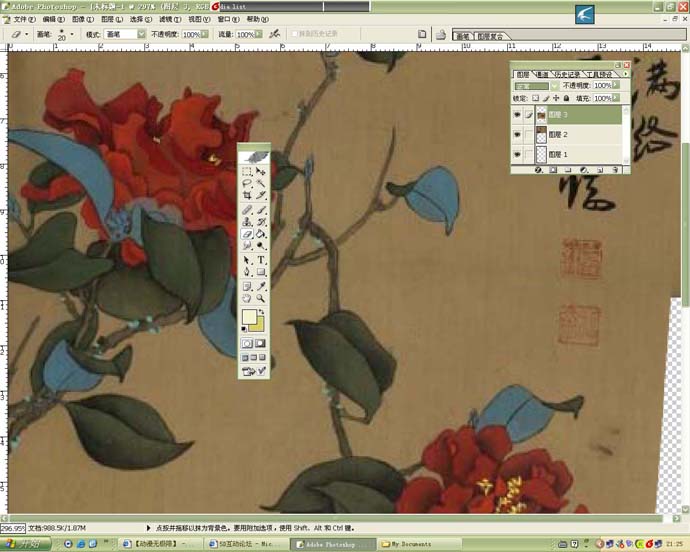Open the 文件(F) menu
The image size is (690, 552).
point(24,19)
